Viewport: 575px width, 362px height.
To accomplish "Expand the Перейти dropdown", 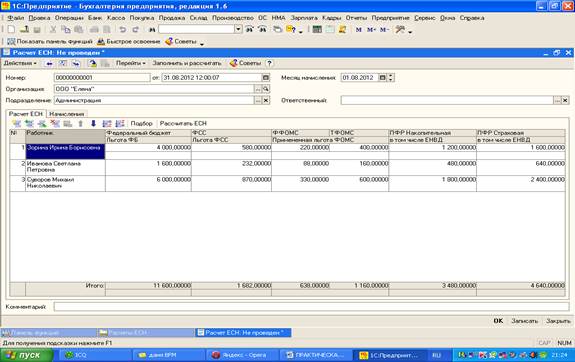I will click(x=131, y=63).
